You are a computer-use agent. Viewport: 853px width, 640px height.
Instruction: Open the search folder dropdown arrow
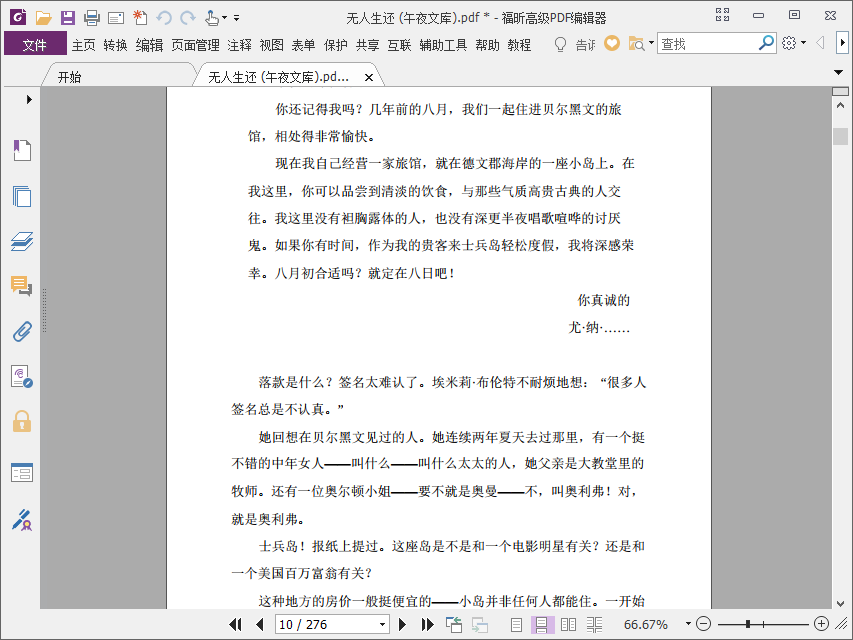tap(651, 42)
